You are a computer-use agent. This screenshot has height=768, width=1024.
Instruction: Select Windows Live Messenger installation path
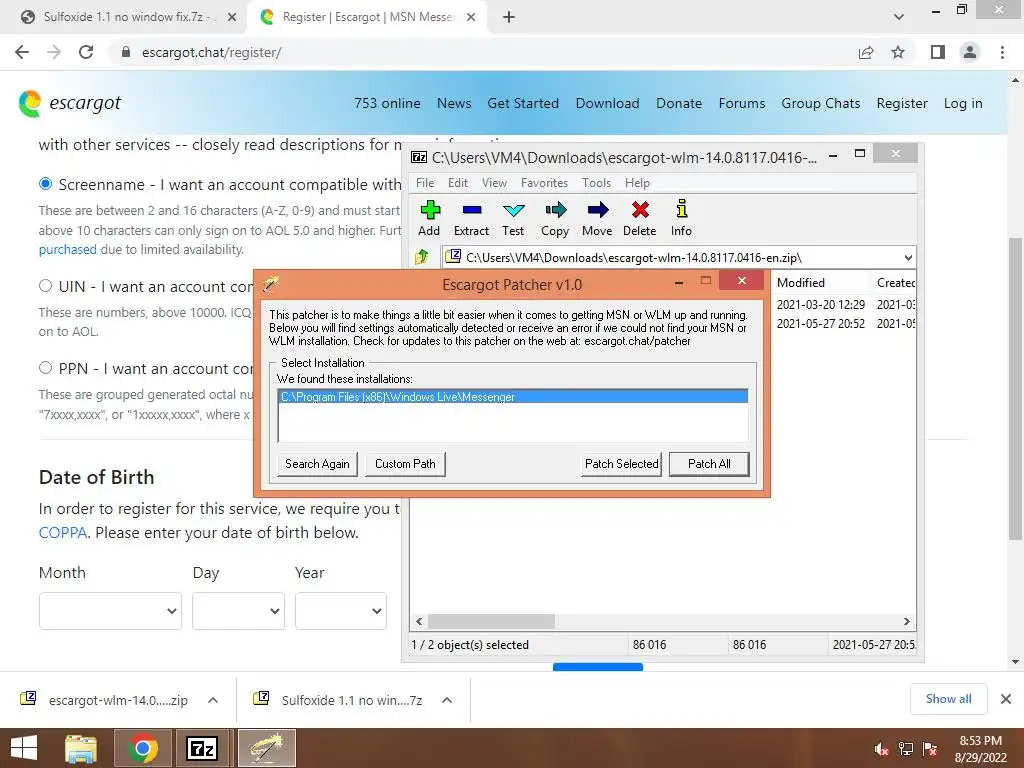point(513,396)
